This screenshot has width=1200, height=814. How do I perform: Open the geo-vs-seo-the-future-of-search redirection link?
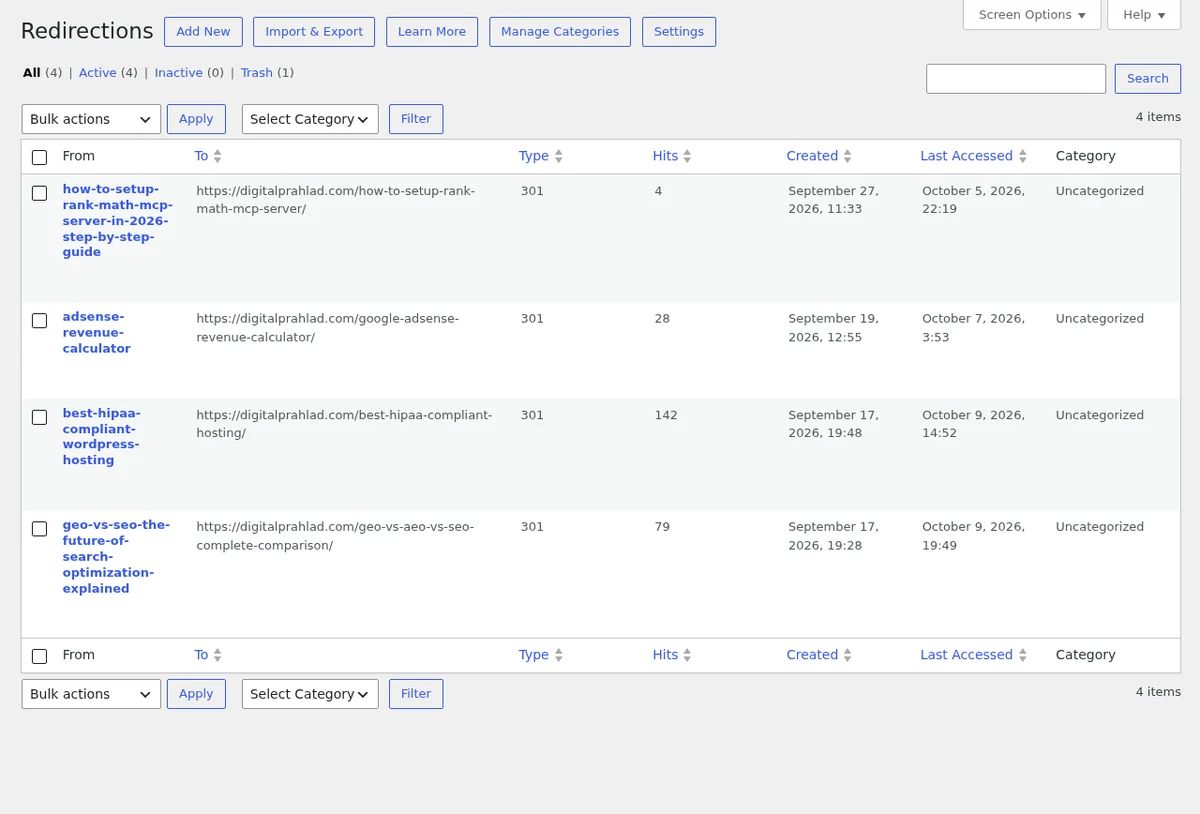[x=116, y=557]
